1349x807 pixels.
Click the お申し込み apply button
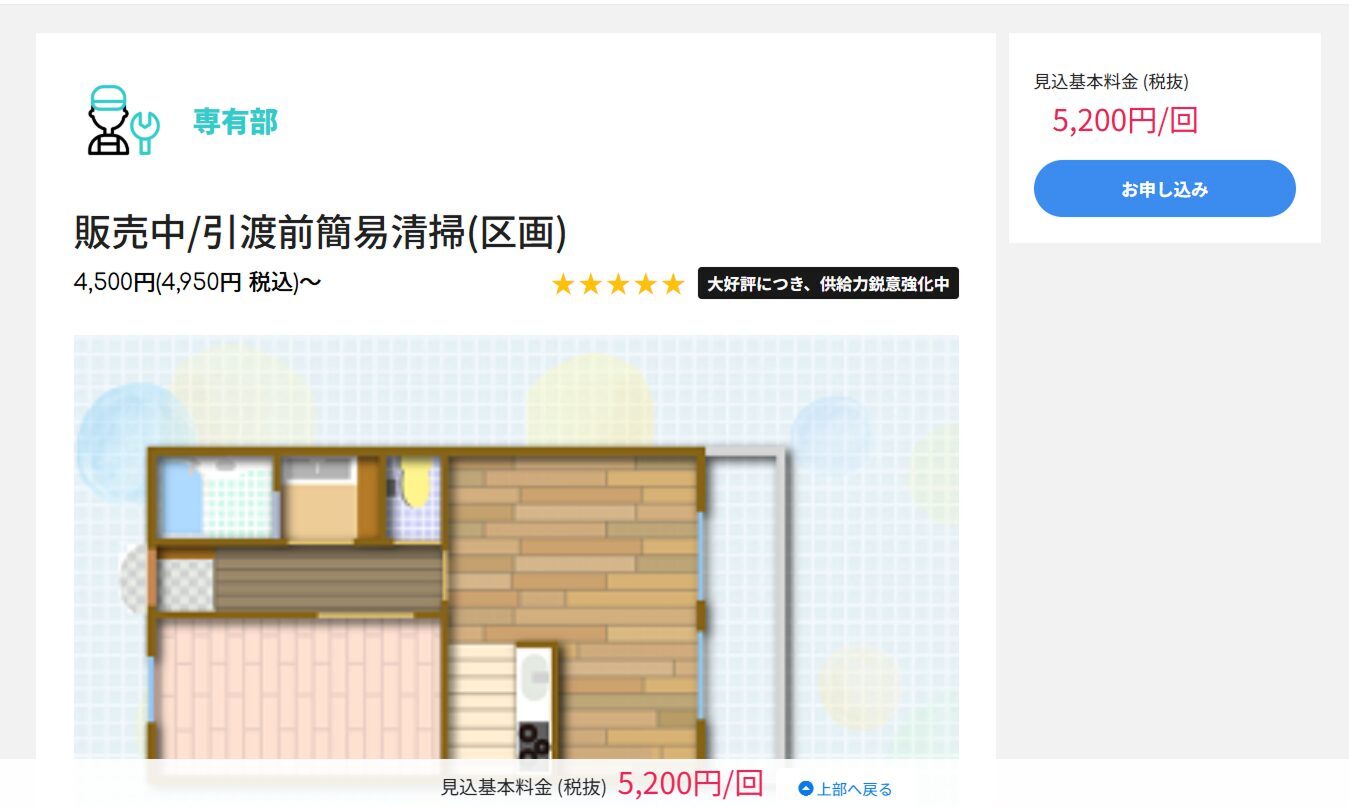tap(1164, 189)
